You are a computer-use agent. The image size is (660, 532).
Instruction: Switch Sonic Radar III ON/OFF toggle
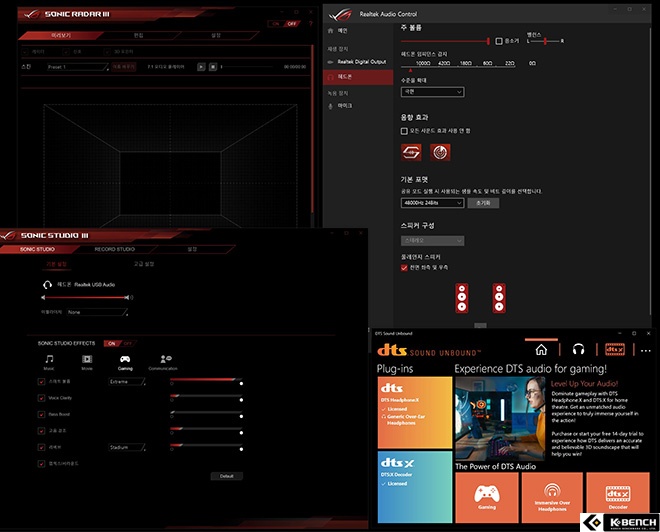coord(284,24)
